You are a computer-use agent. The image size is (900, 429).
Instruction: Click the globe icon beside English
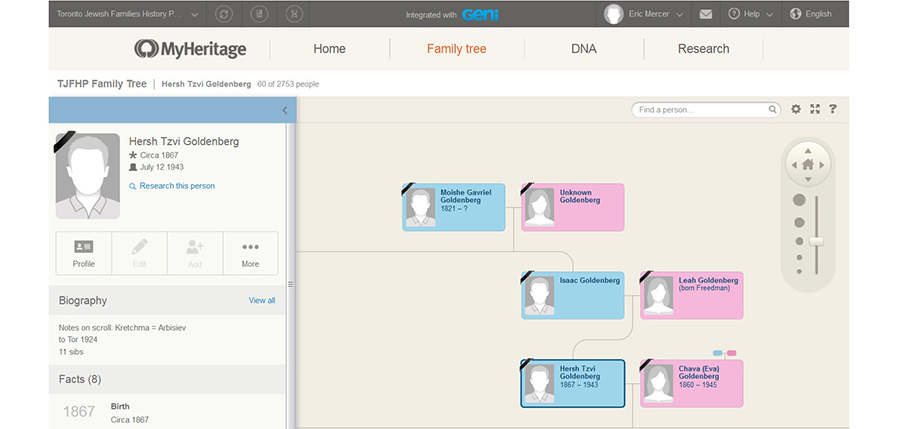(796, 14)
